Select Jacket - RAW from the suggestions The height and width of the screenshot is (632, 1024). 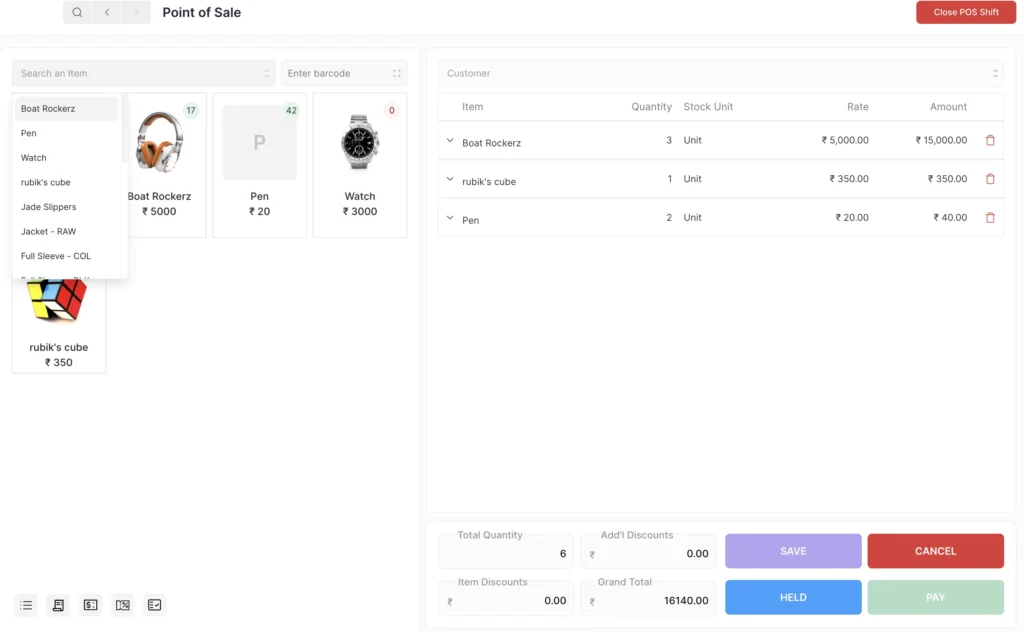66,232
